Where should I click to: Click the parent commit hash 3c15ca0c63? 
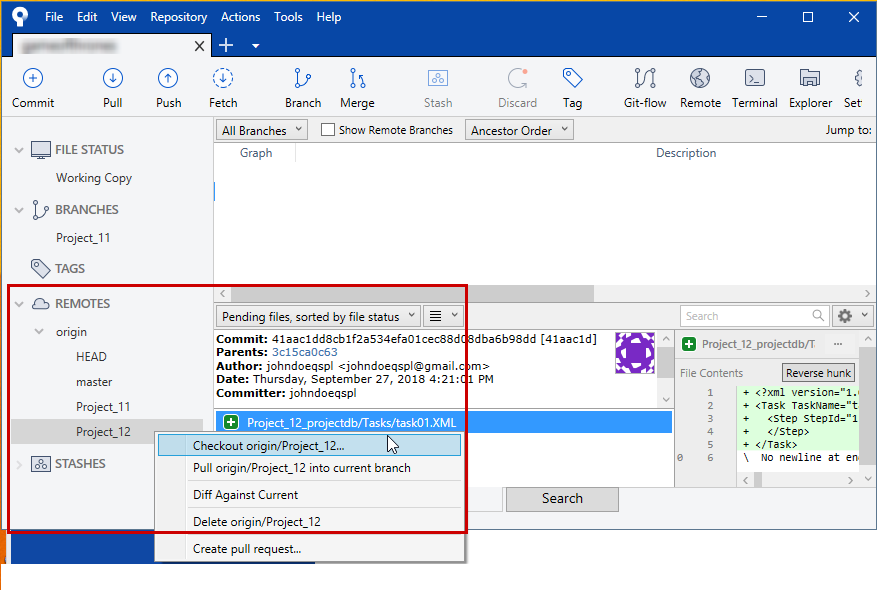click(304, 352)
